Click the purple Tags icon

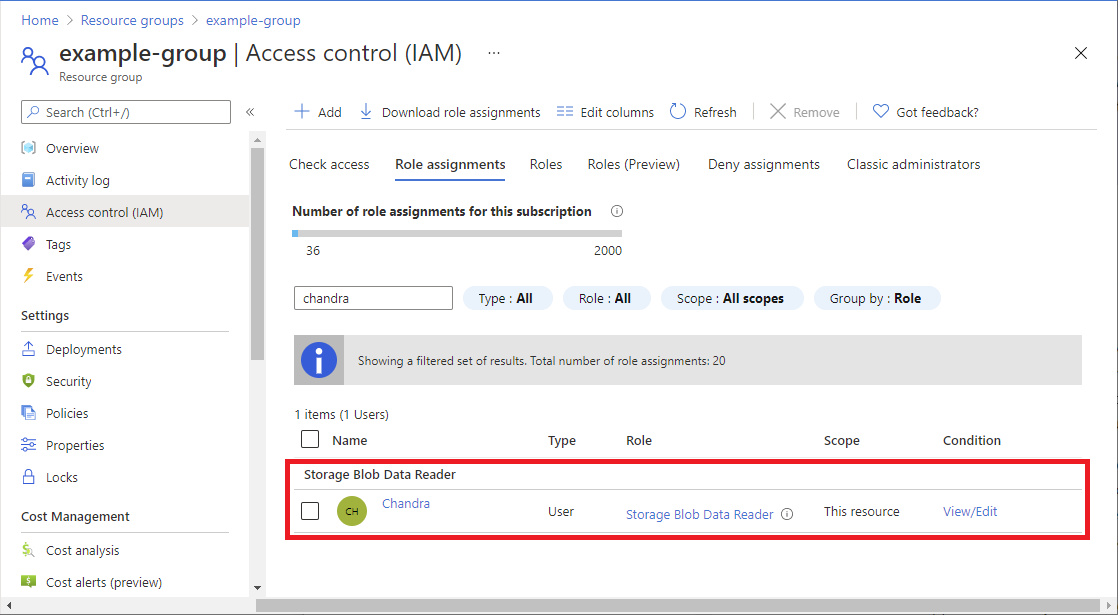(x=29, y=244)
